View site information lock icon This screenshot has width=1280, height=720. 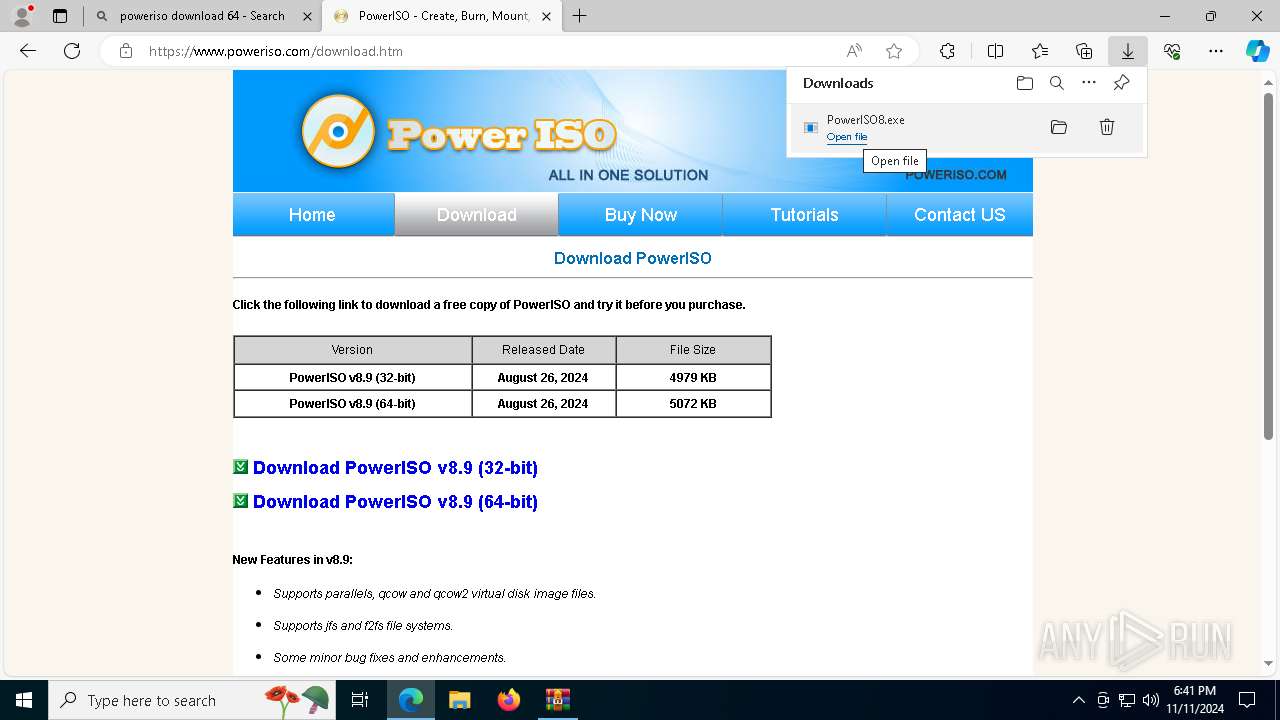pyautogui.click(x=126, y=51)
